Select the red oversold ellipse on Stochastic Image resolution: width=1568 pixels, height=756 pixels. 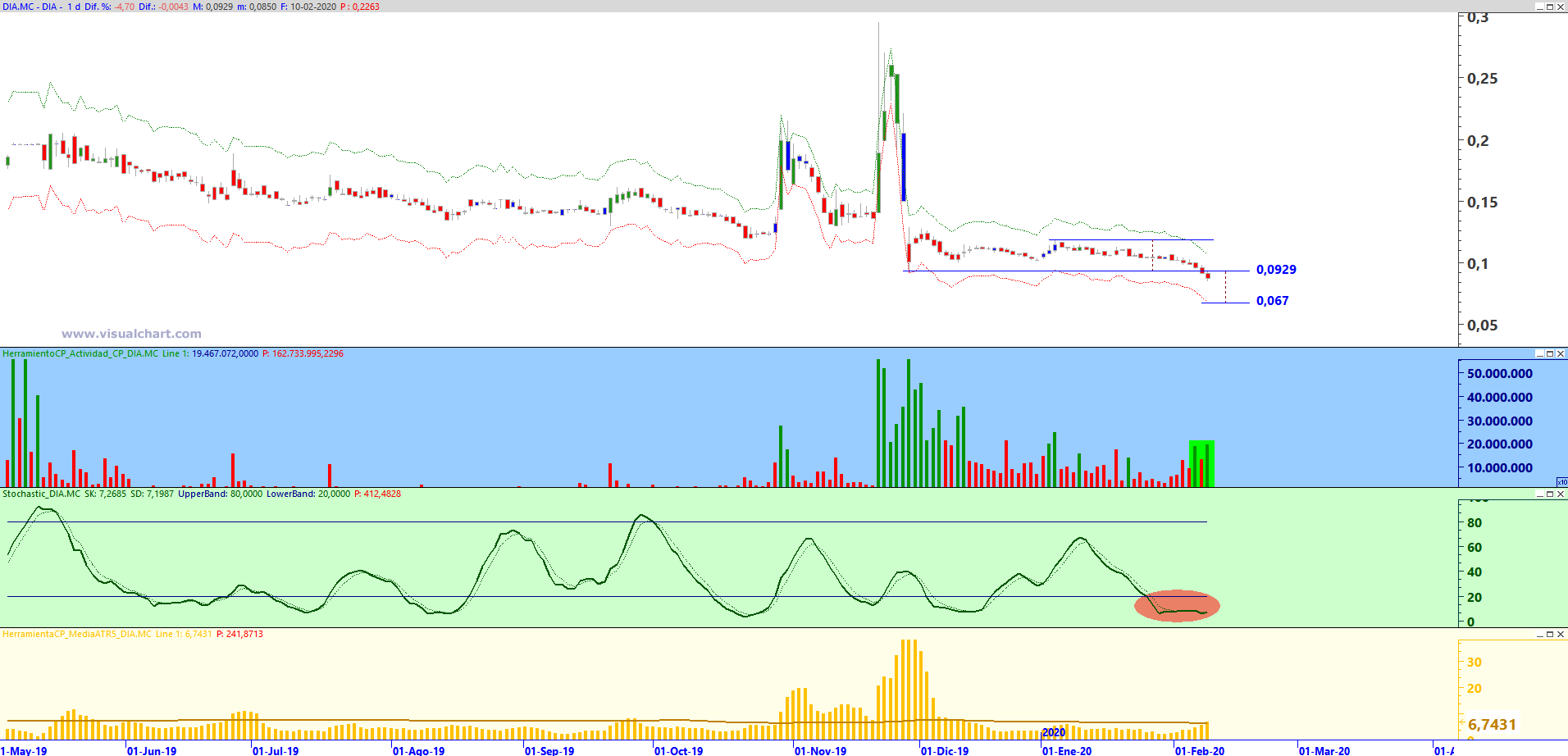[1177, 606]
